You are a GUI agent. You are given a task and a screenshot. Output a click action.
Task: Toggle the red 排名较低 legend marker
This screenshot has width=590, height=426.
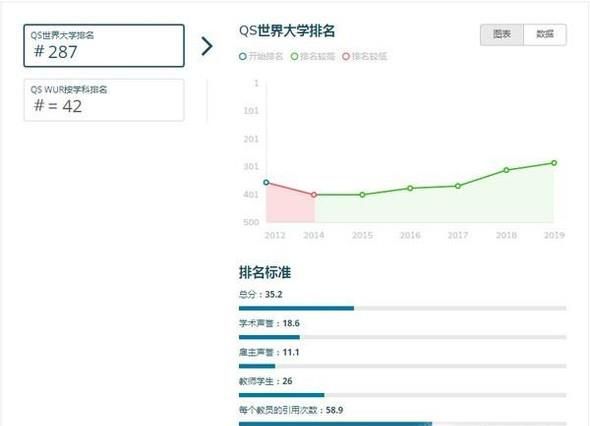click(x=346, y=56)
